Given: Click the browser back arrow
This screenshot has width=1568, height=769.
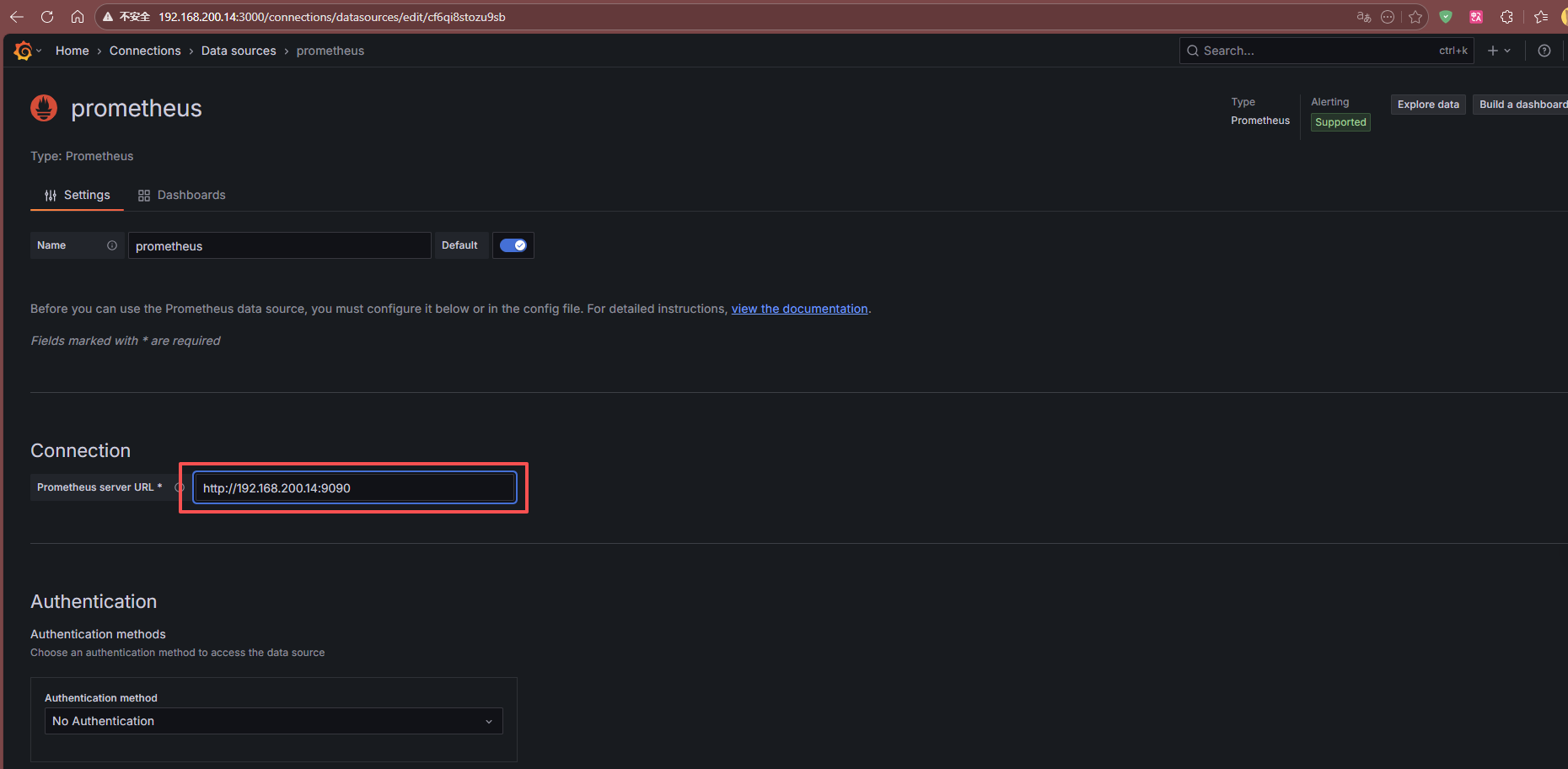Looking at the screenshot, I should [17, 17].
